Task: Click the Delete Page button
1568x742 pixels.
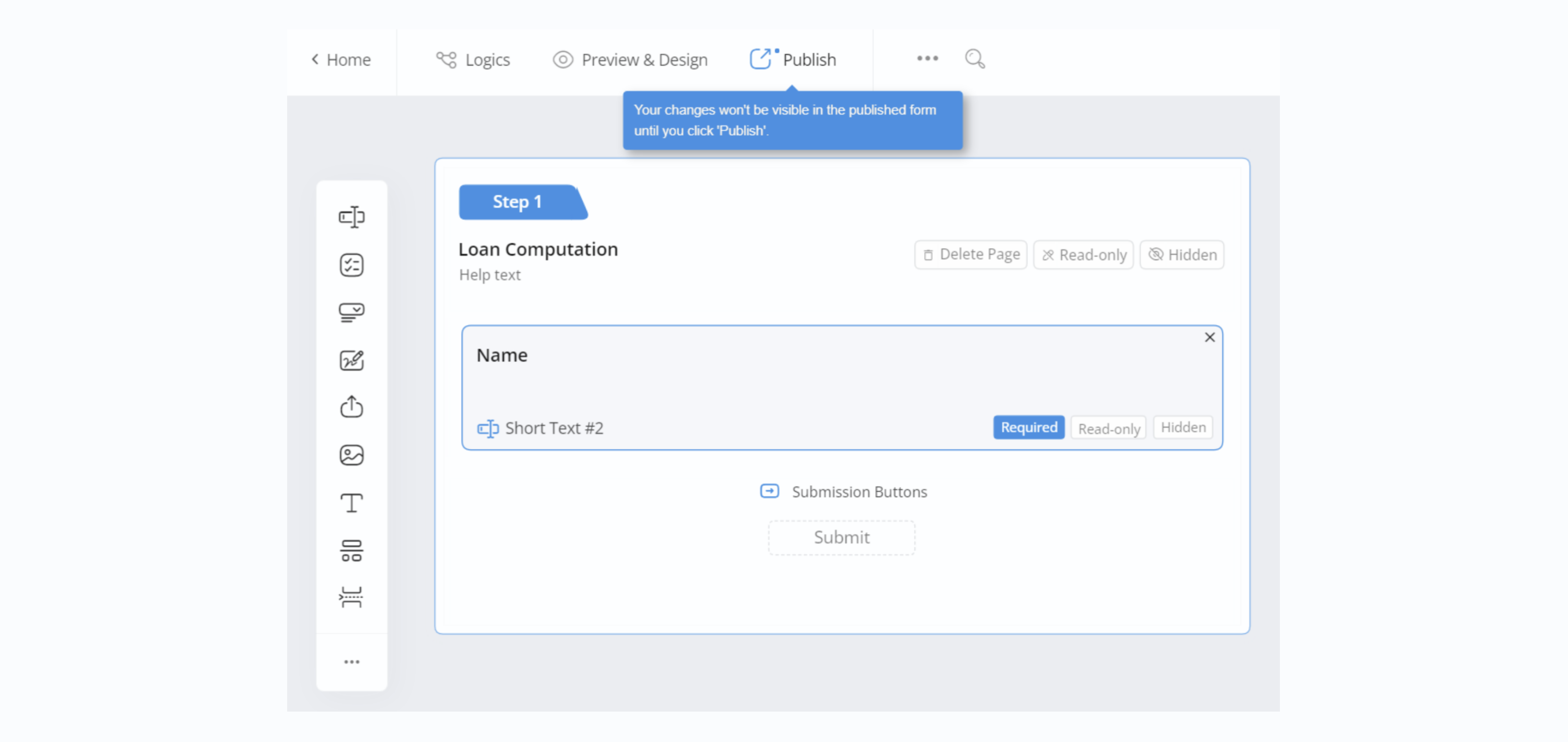Action: (x=970, y=255)
